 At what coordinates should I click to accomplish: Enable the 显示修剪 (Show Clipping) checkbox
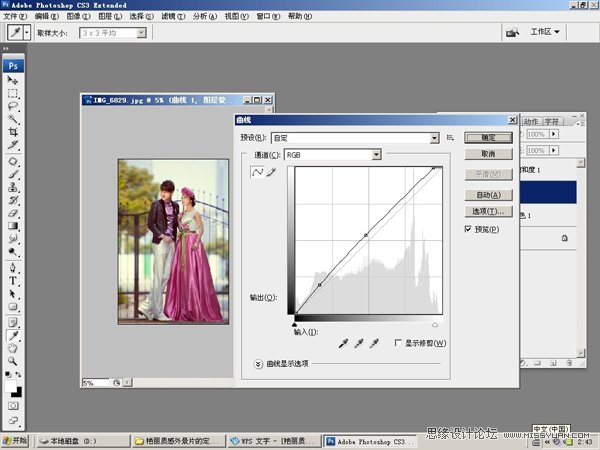[398, 343]
